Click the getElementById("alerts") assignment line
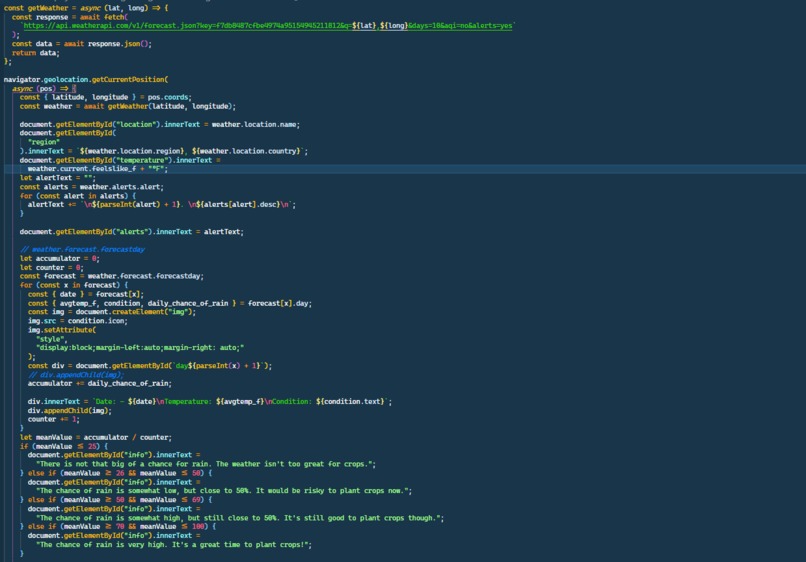 coord(132,232)
